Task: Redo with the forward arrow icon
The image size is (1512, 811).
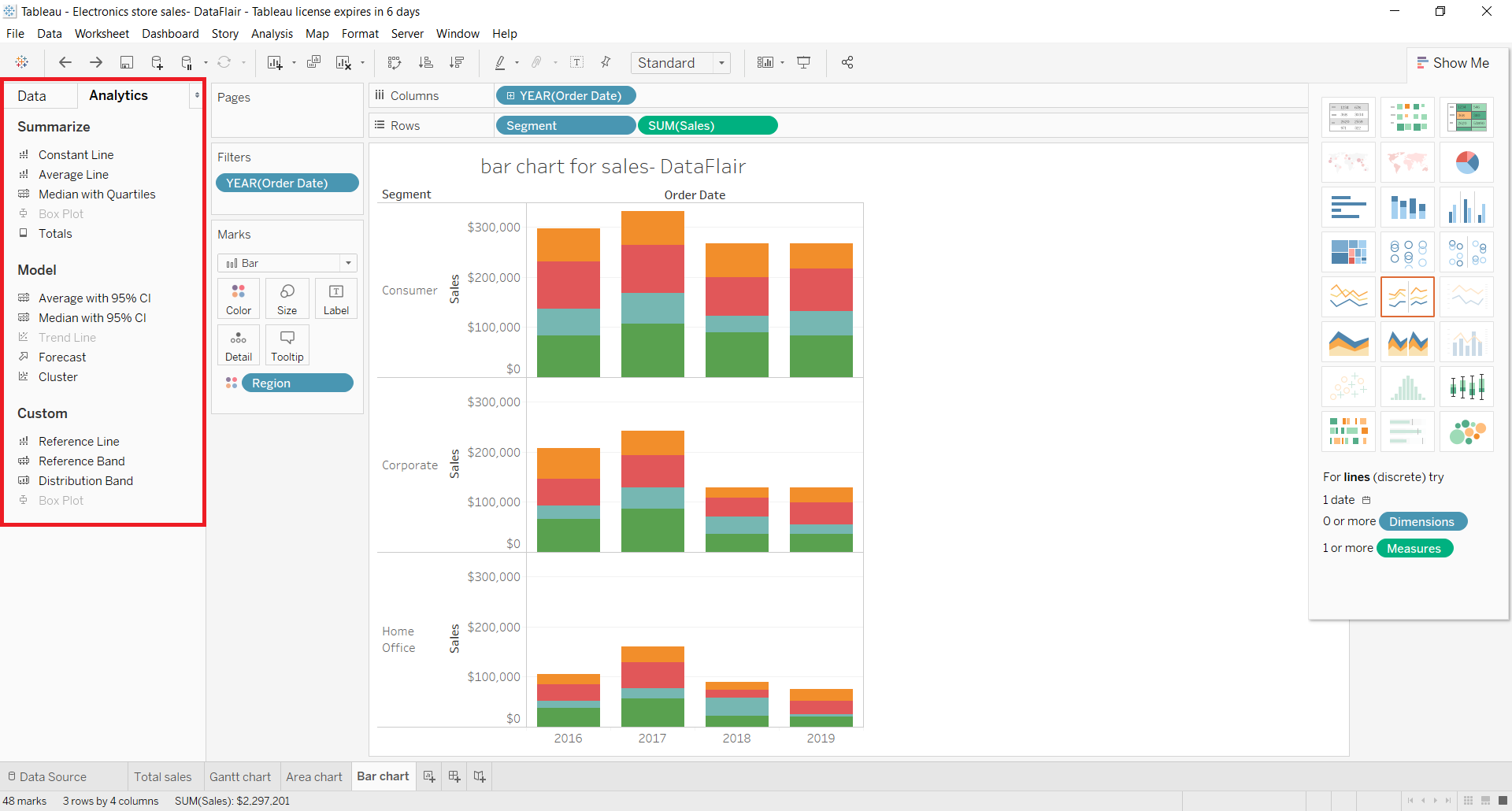Action: tap(96, 62)
